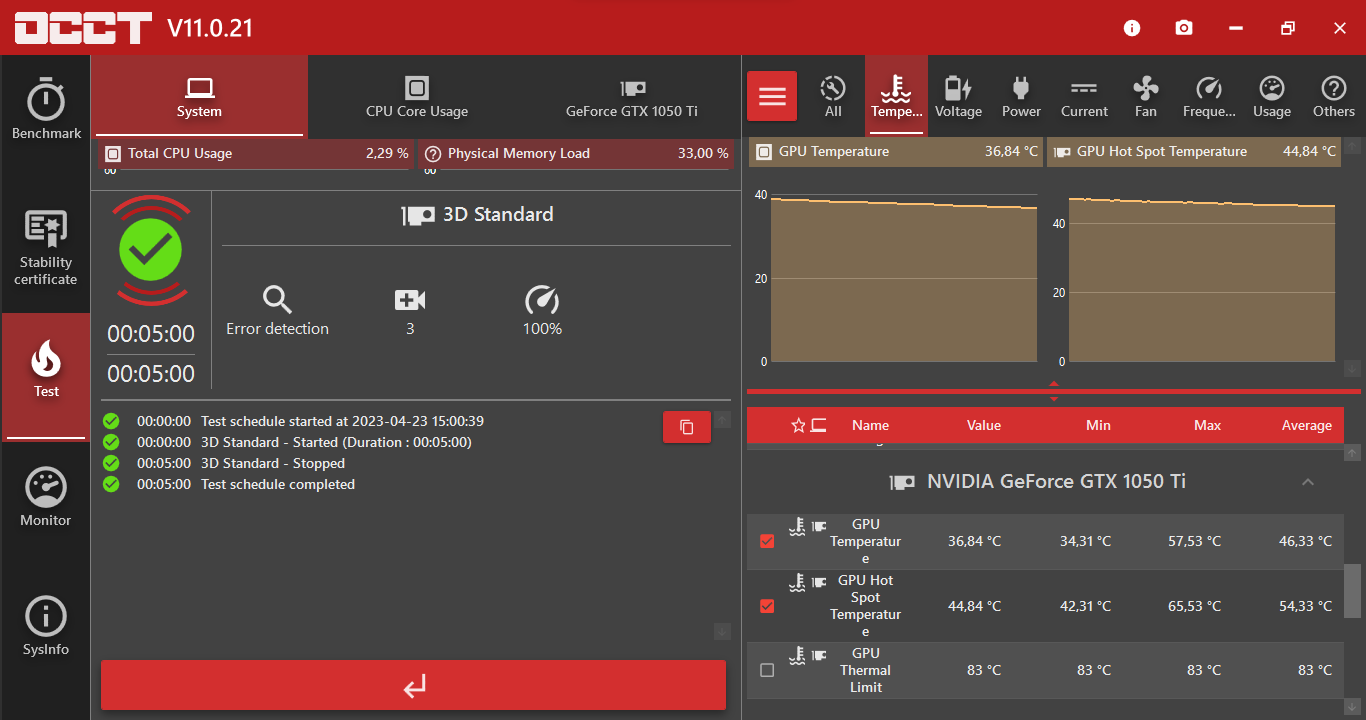
Task: Open the info icon in the title bar
Action: tap(1132, 28)
